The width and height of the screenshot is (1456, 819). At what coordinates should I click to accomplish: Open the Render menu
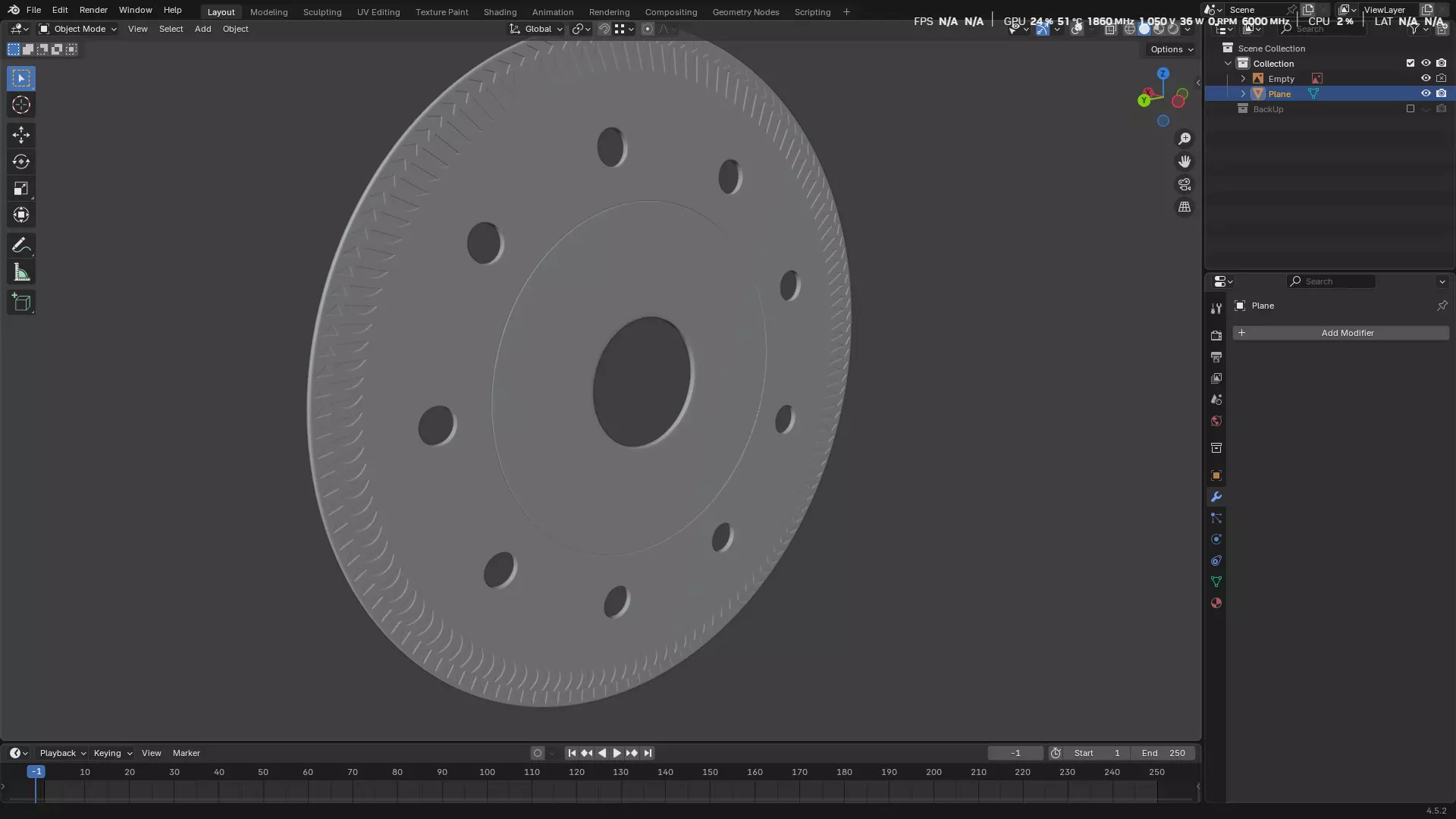point(93,10)
